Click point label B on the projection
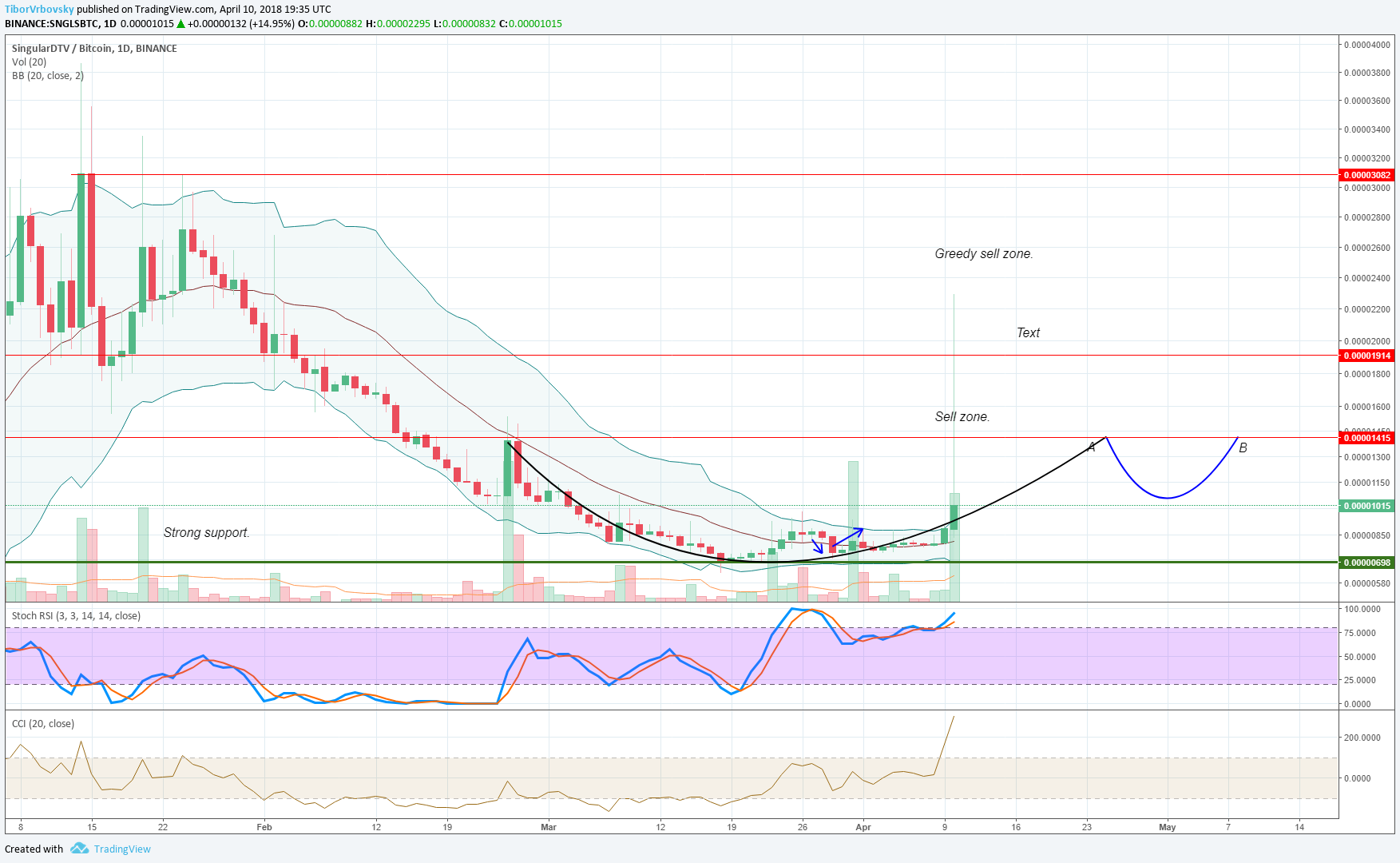 coord(1243,448)
